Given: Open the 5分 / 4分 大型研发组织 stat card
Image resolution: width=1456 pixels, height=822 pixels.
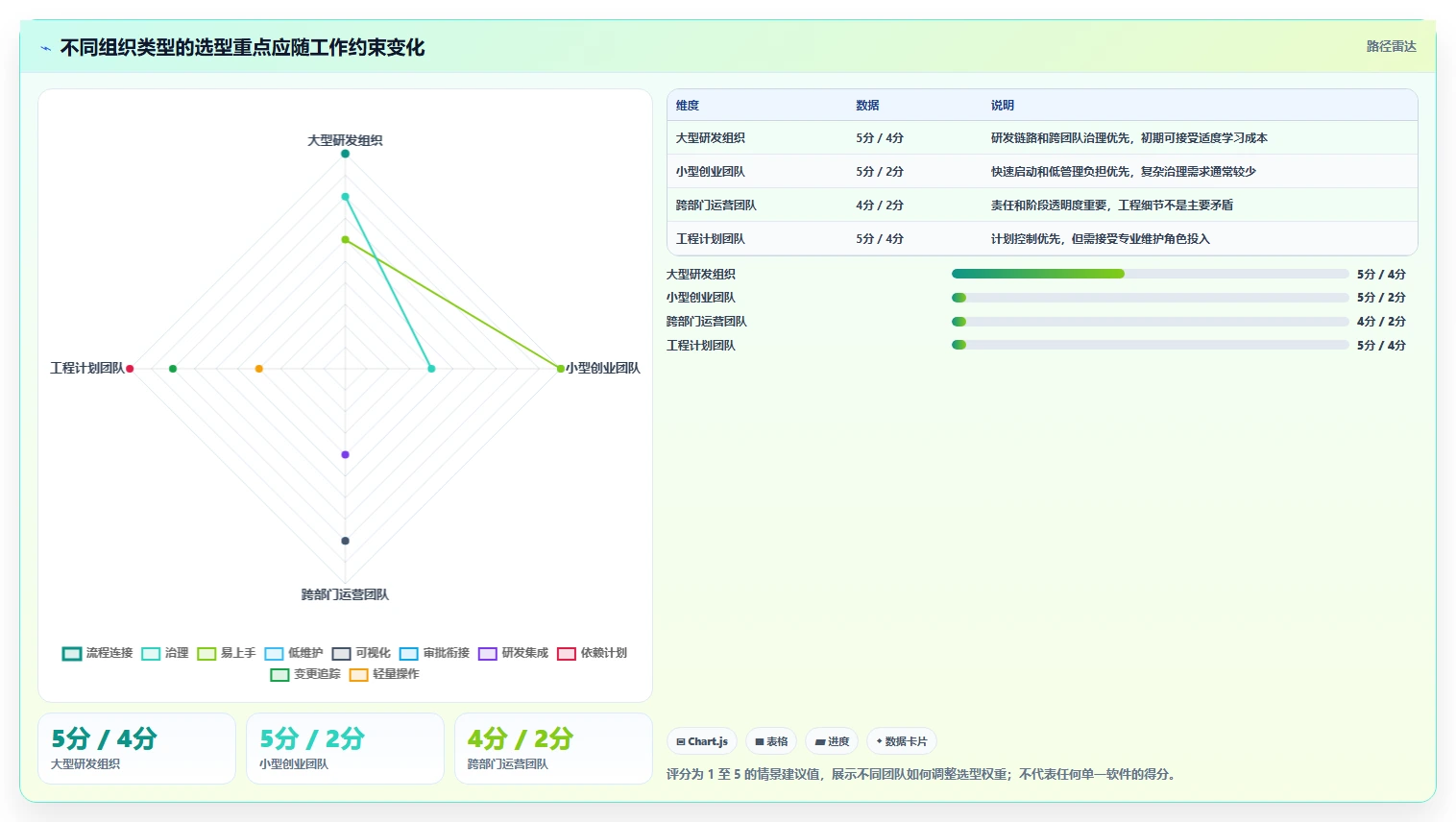Looking at the screenshot, I should click(x=136, y=748).
